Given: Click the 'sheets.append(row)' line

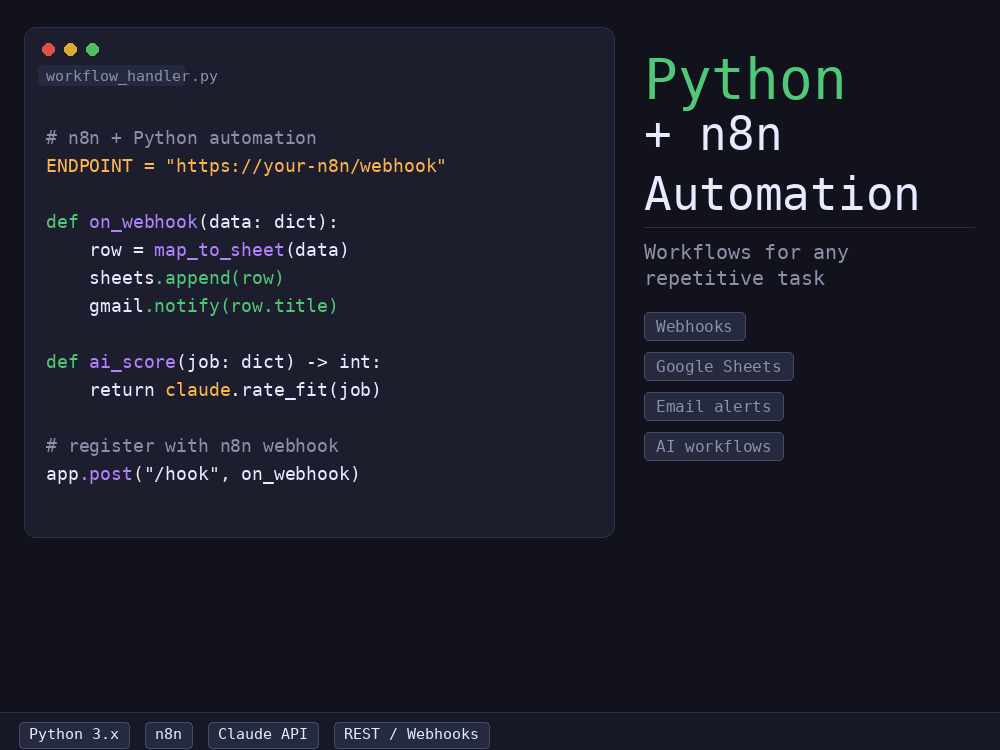Looking at the screenshot, I should click(x=186, y=279).
